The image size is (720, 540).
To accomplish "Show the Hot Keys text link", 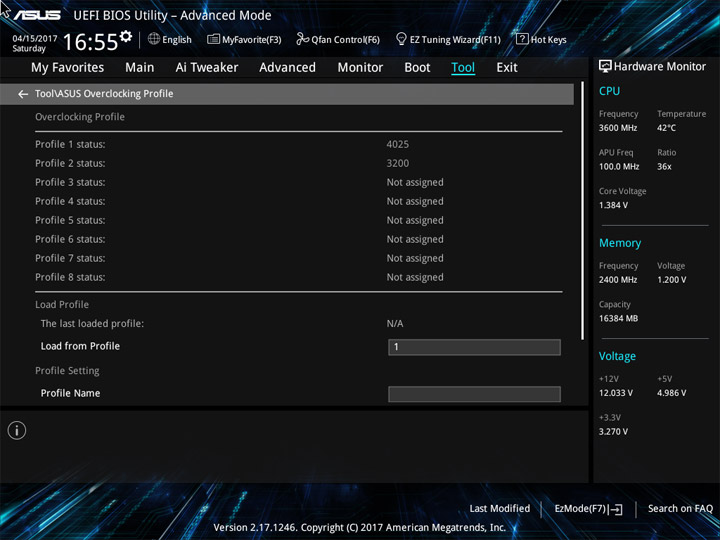I will [x=548, y=39].
